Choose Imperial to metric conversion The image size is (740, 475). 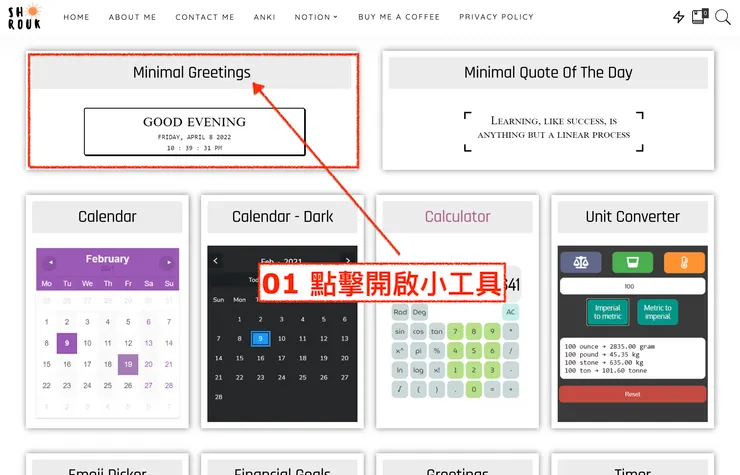point(607,312)
